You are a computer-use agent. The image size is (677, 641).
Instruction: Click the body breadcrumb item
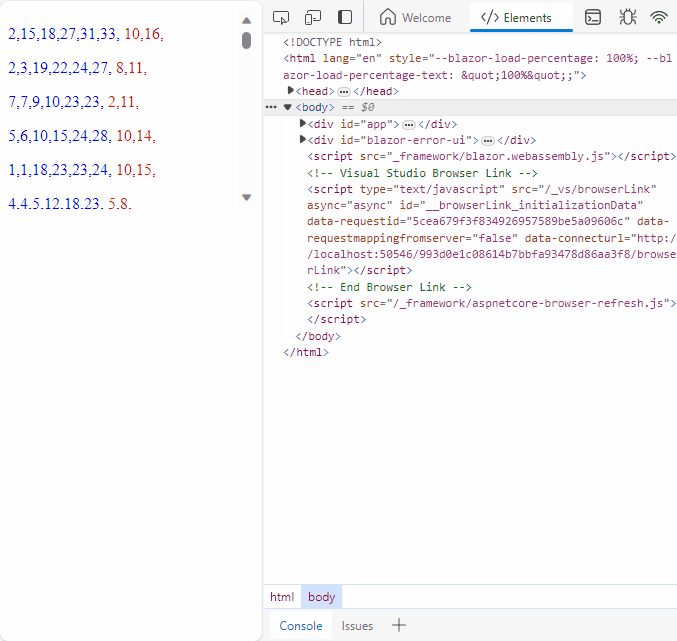[322, 597]
